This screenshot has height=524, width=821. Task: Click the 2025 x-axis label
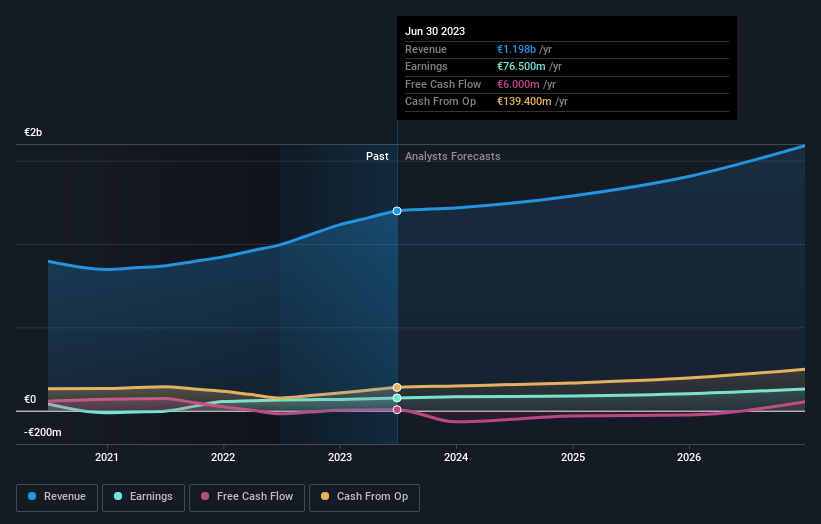(x=573, y=457)
